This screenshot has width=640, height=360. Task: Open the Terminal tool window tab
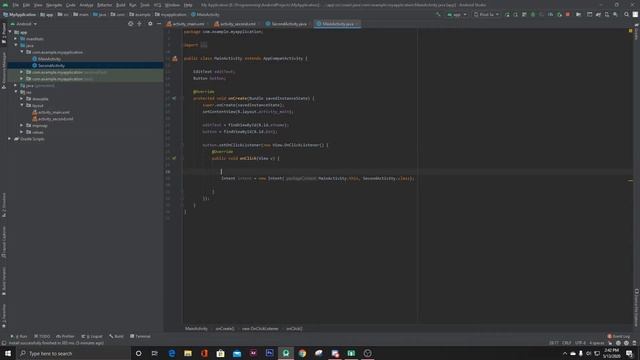click(140, 336)
